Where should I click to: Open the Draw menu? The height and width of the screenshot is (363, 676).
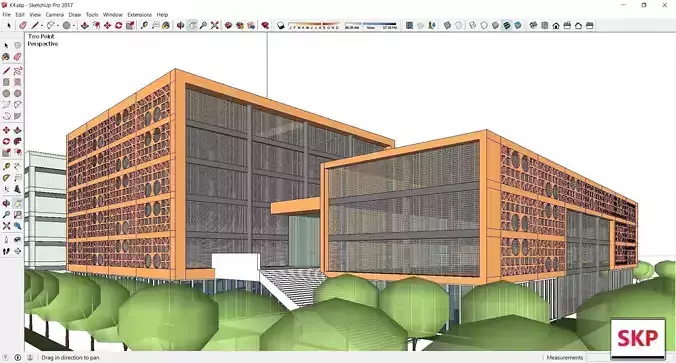75,15
